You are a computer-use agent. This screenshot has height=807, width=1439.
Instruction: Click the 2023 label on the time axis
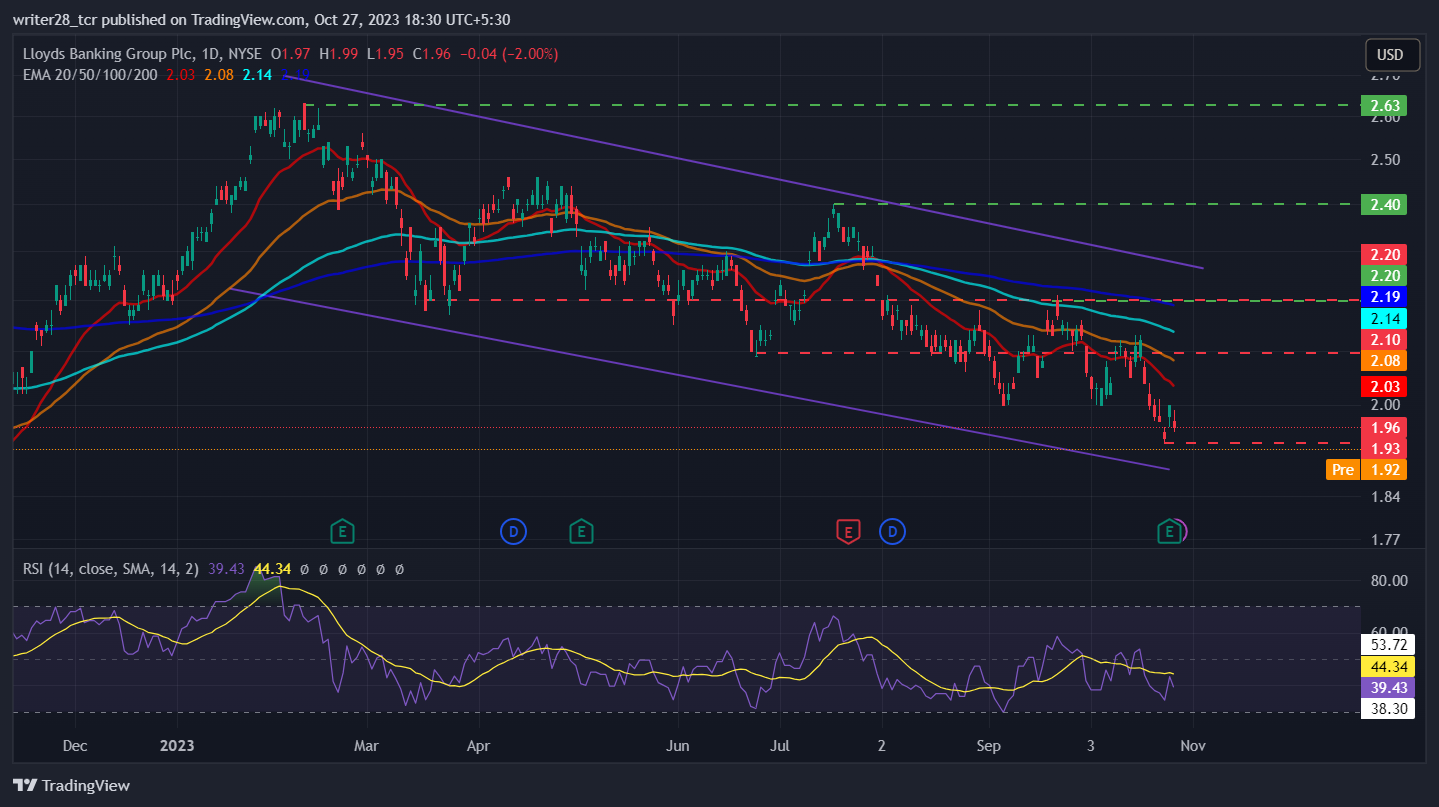click(177, 746)
